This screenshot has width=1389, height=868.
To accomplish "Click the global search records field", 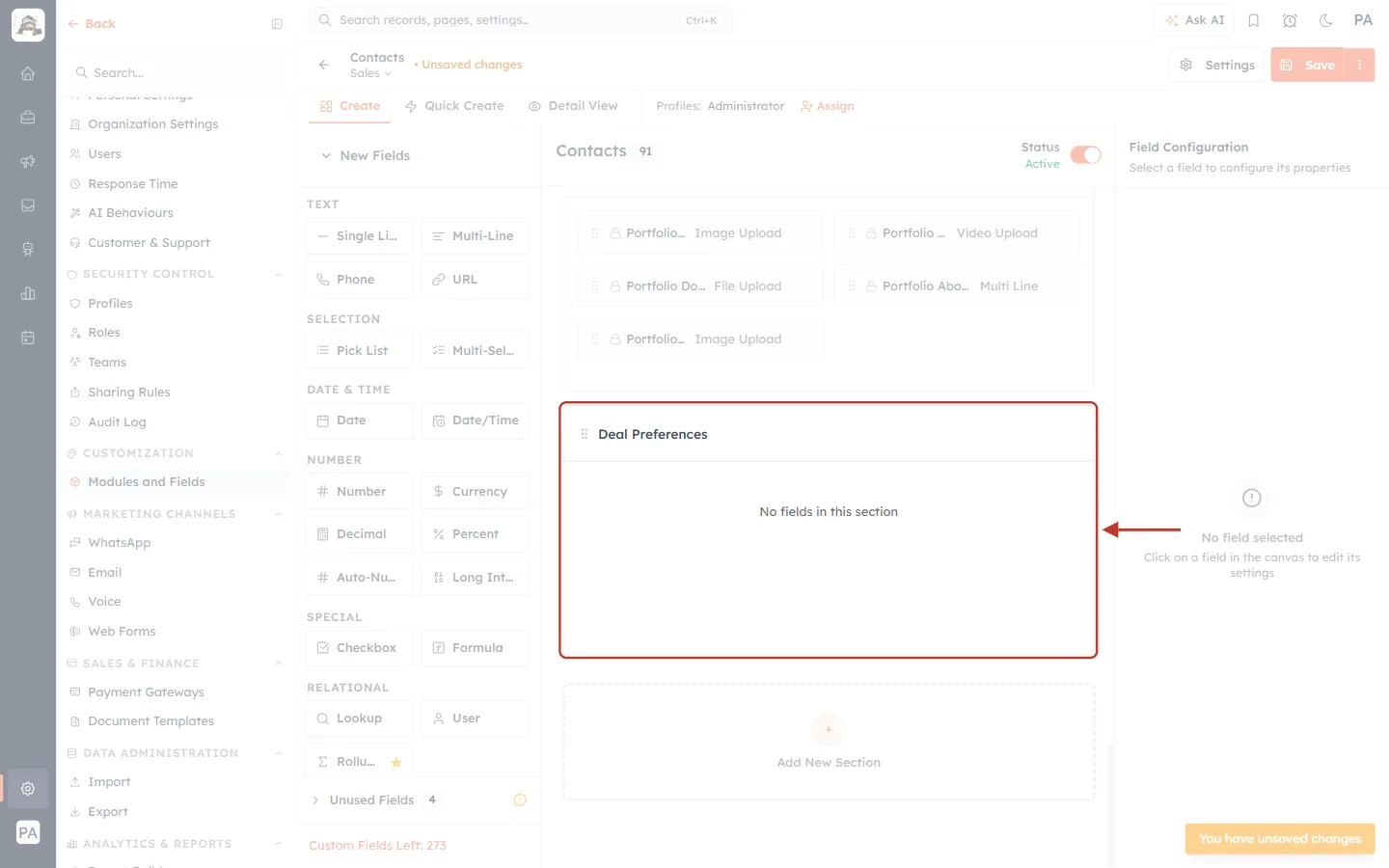I will pyautogui.click(x=521, y=20).
